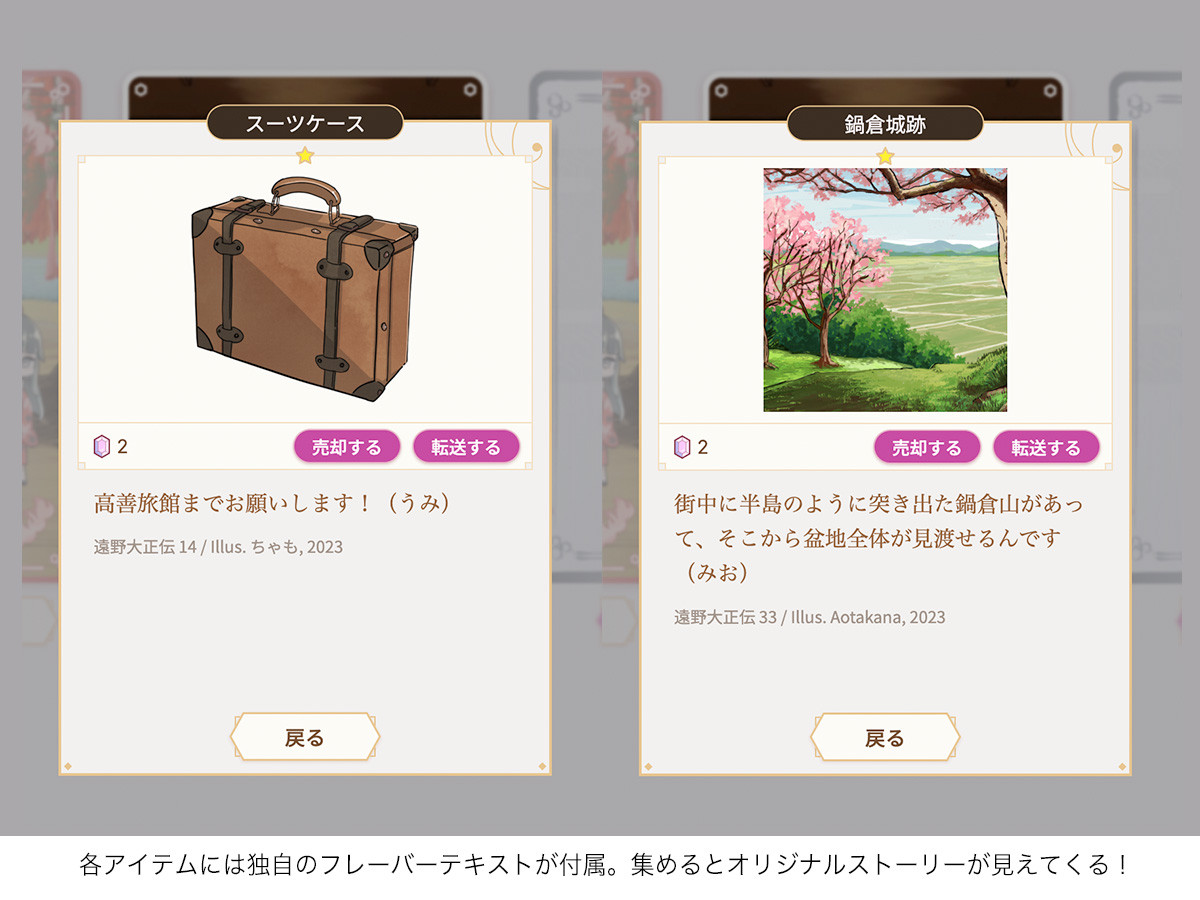Sell the 鍋倉城跡 card with 売却する
This screenshot has height=900, width=1200.
pyautogui.click(x=927, y=447)
